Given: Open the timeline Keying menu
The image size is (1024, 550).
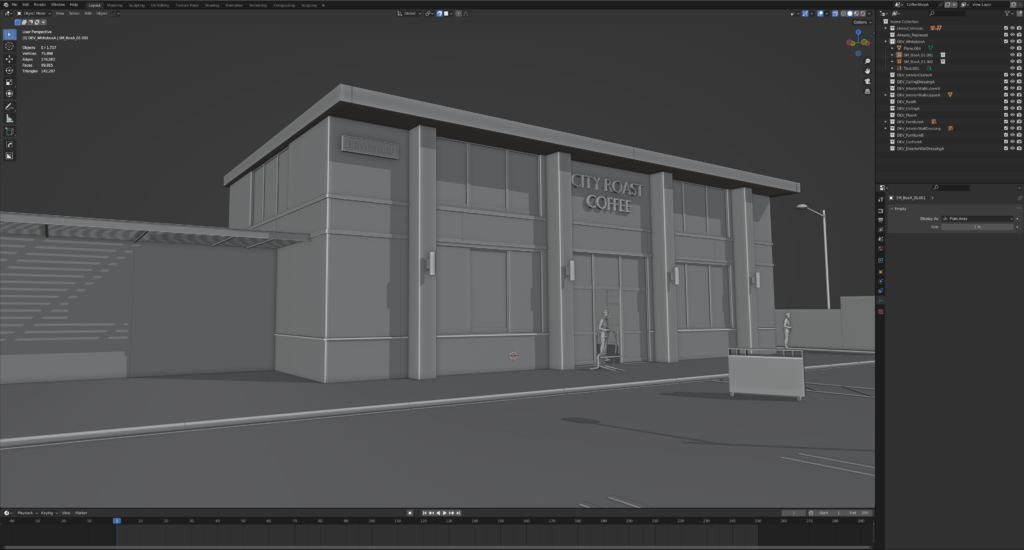Looking at the screenshot, I should (x=48, y=513).
